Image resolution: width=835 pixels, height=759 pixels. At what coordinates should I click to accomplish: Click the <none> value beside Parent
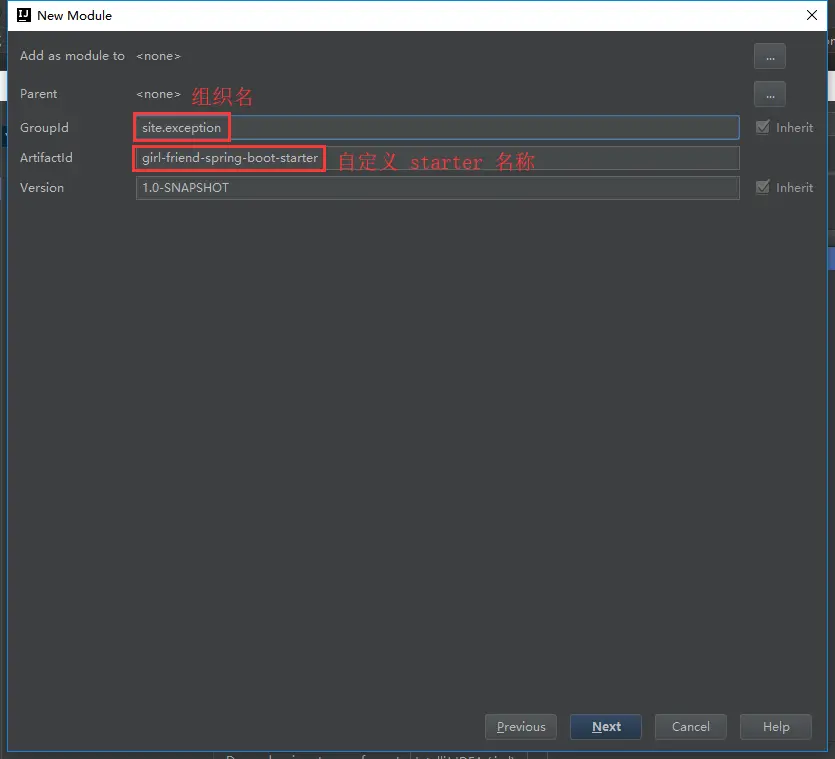pos(159,94)
